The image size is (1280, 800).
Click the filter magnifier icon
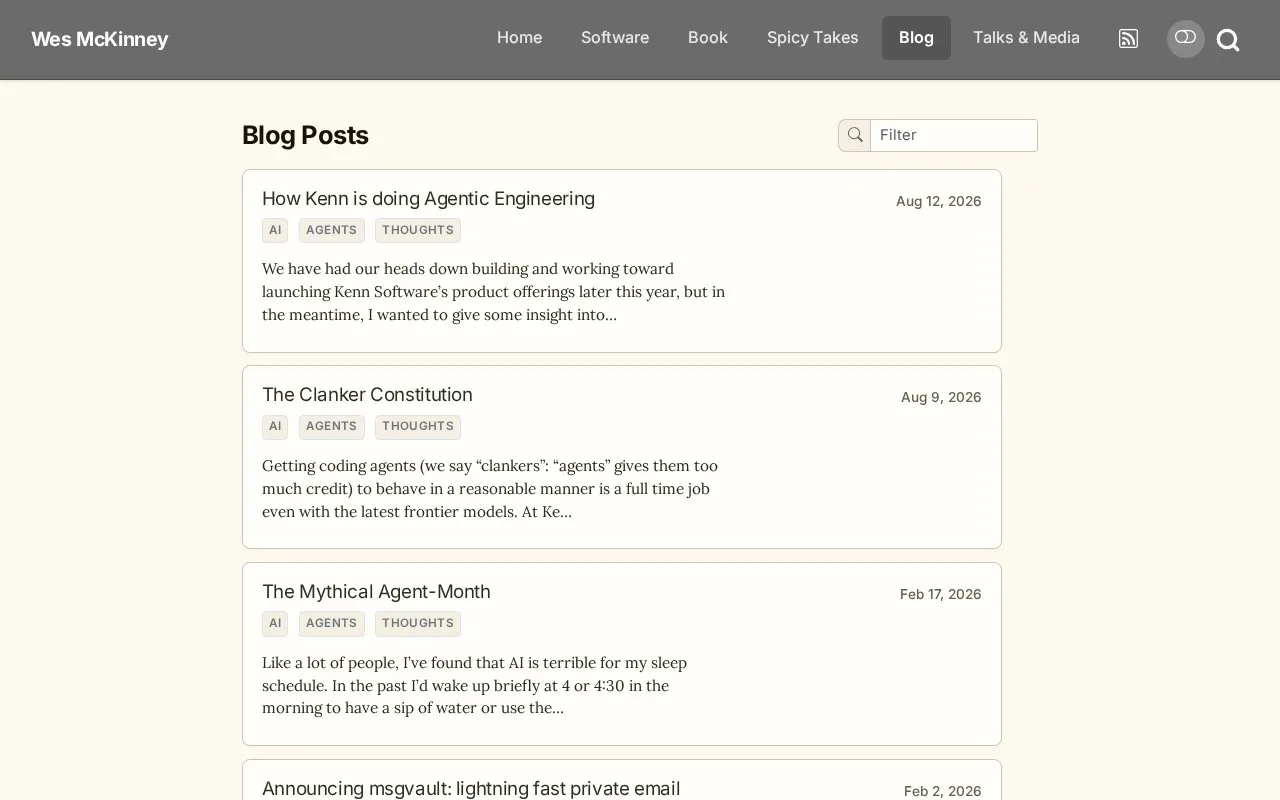(855, 135)
